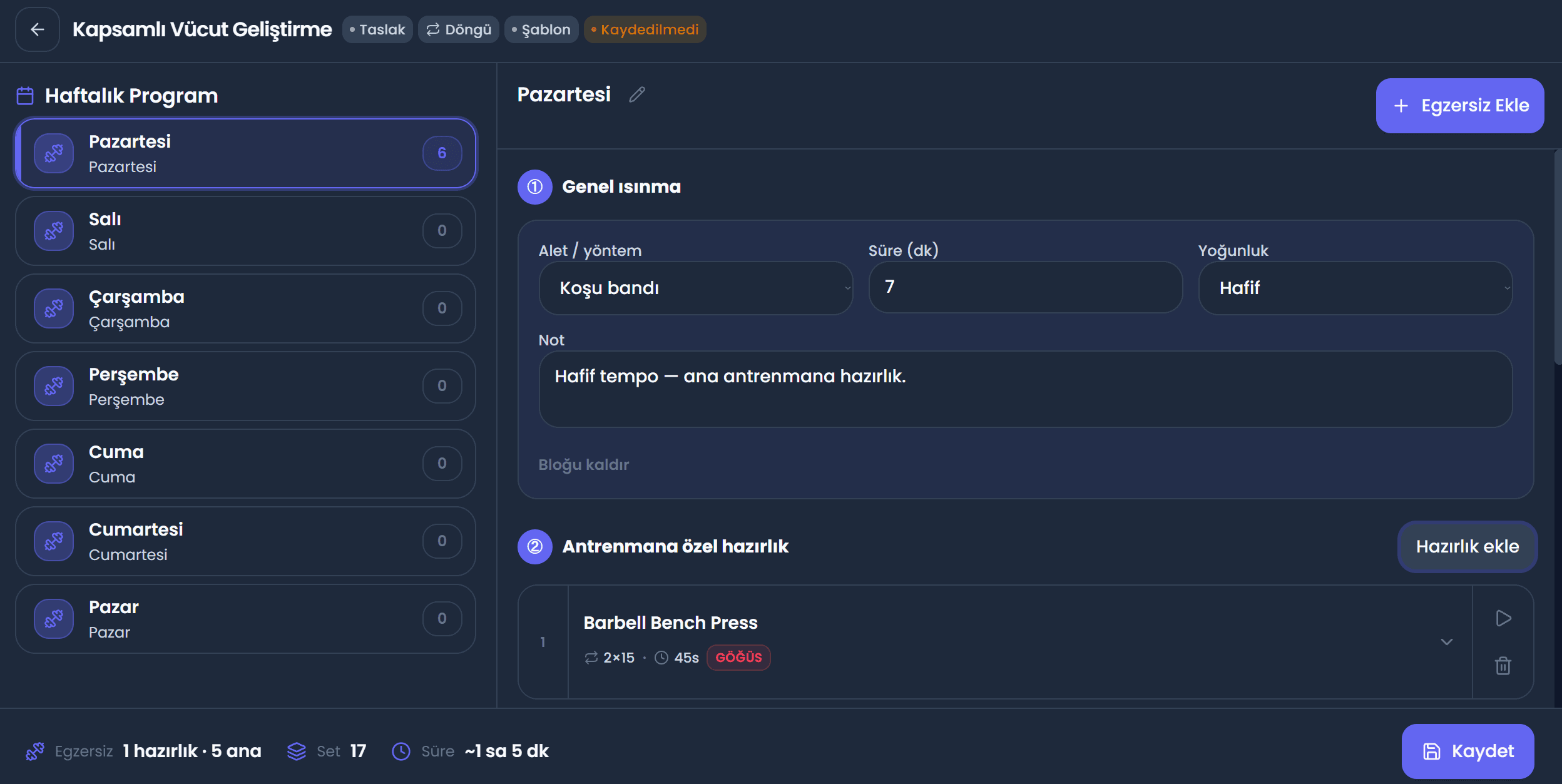Image resolution: width=1562 pixels, height=784 pixels.
Task: Click the Hazırlık ekle button
Action: coord(1468,547)
